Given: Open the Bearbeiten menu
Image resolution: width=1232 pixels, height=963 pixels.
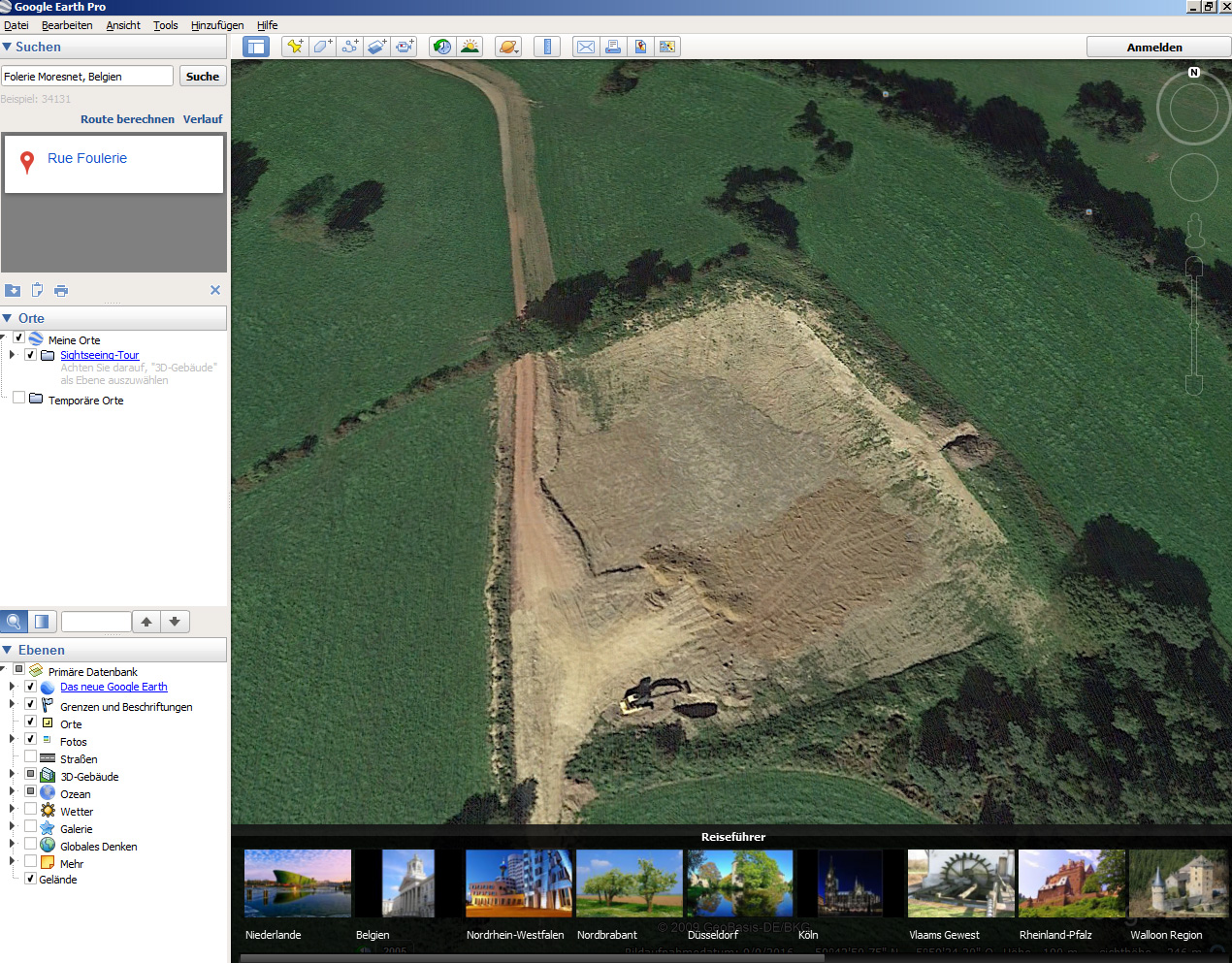Looking at the screenshot, I should [67, 25].
